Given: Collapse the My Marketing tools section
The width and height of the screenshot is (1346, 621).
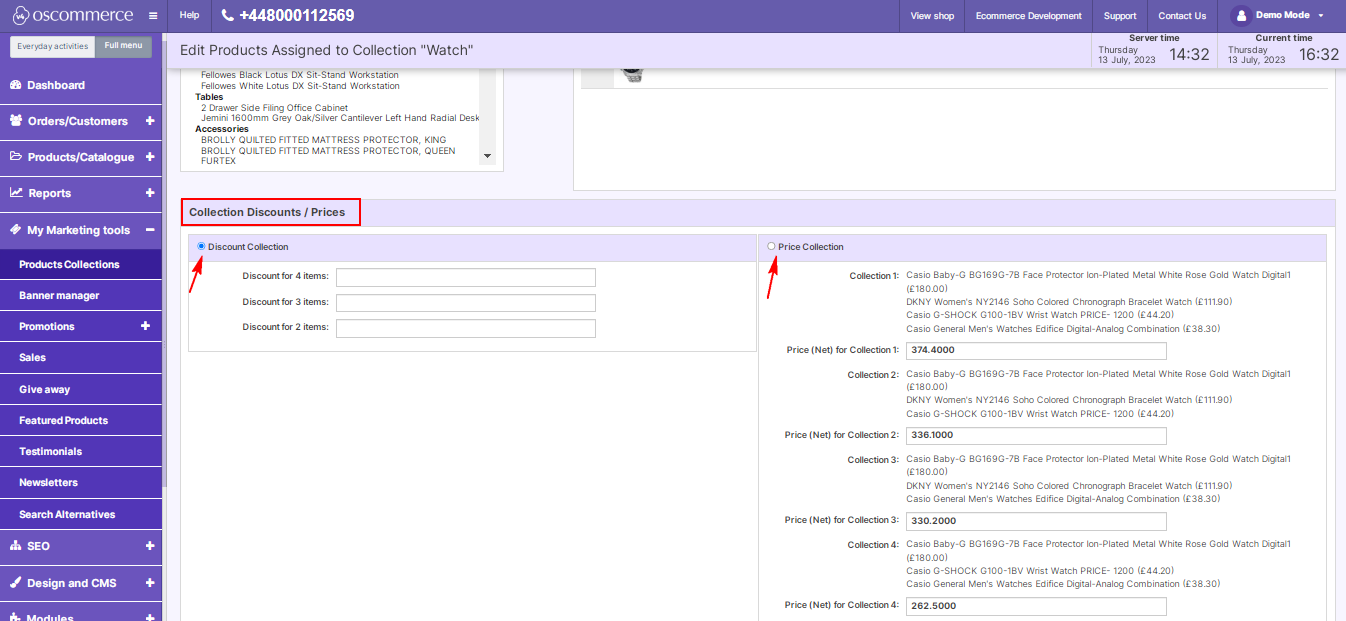Looking at the screenshot, I should (x=150, y=230).
